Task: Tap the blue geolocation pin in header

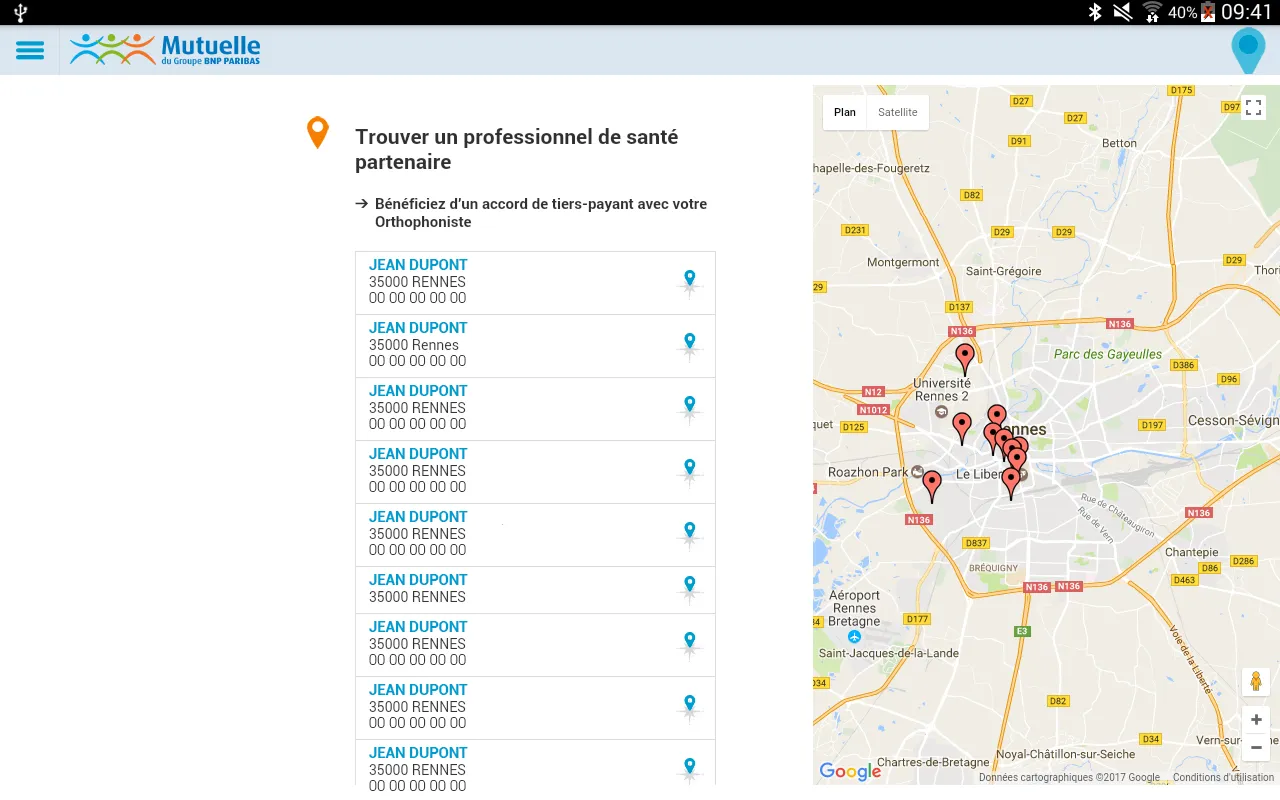Action: (x=1248, y=51)
